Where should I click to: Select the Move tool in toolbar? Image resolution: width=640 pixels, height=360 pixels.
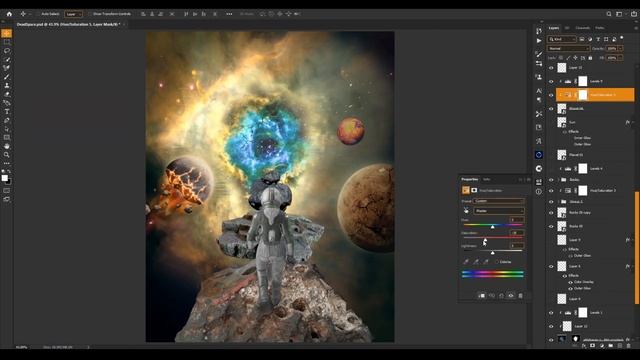[x=7, y=33]
